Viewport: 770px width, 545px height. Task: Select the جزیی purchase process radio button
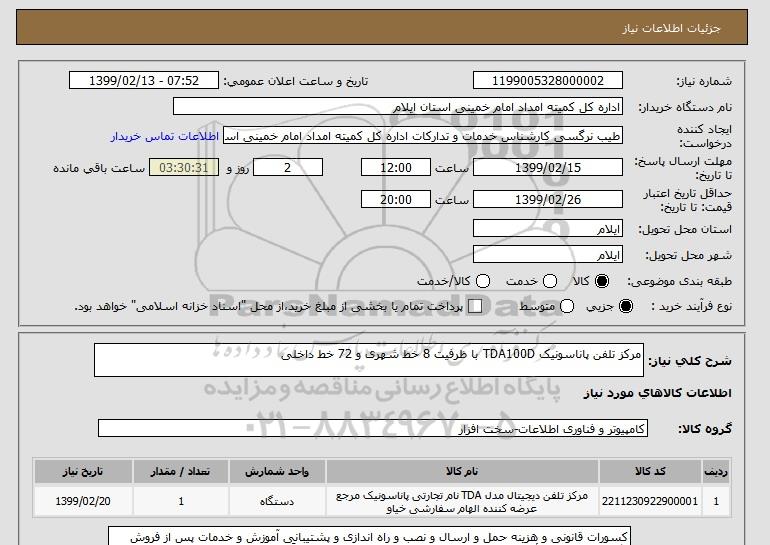click(x=626, y=306)
